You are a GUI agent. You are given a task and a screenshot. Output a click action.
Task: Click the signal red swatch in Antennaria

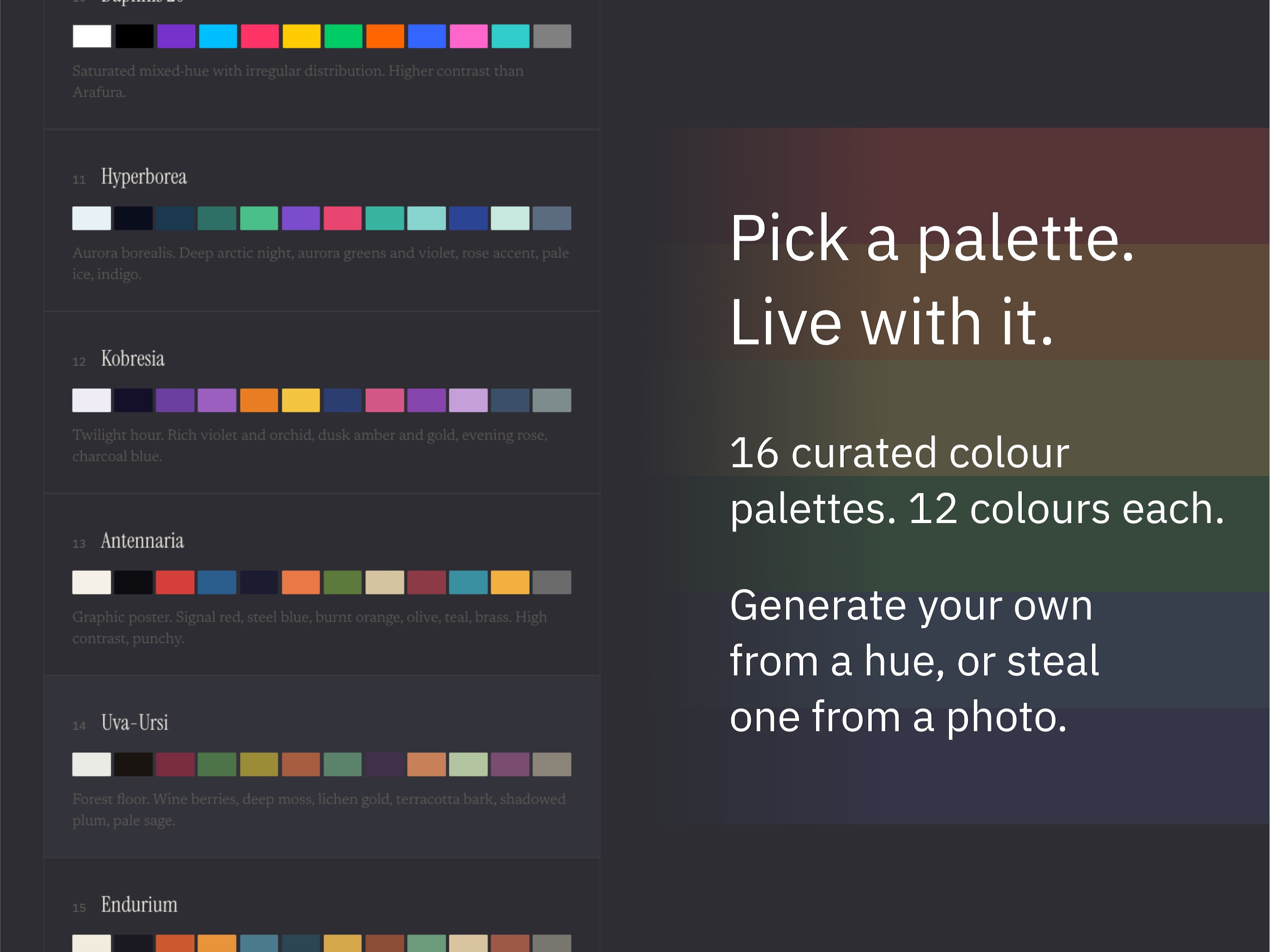[x=175, y=583]
